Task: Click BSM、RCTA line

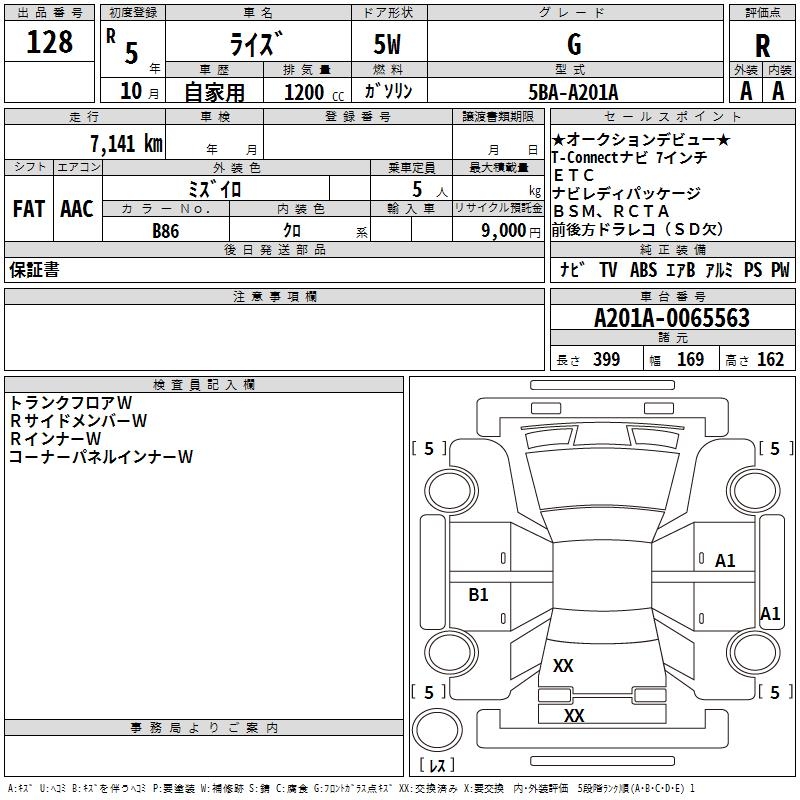Action: (x=611, y=211)
